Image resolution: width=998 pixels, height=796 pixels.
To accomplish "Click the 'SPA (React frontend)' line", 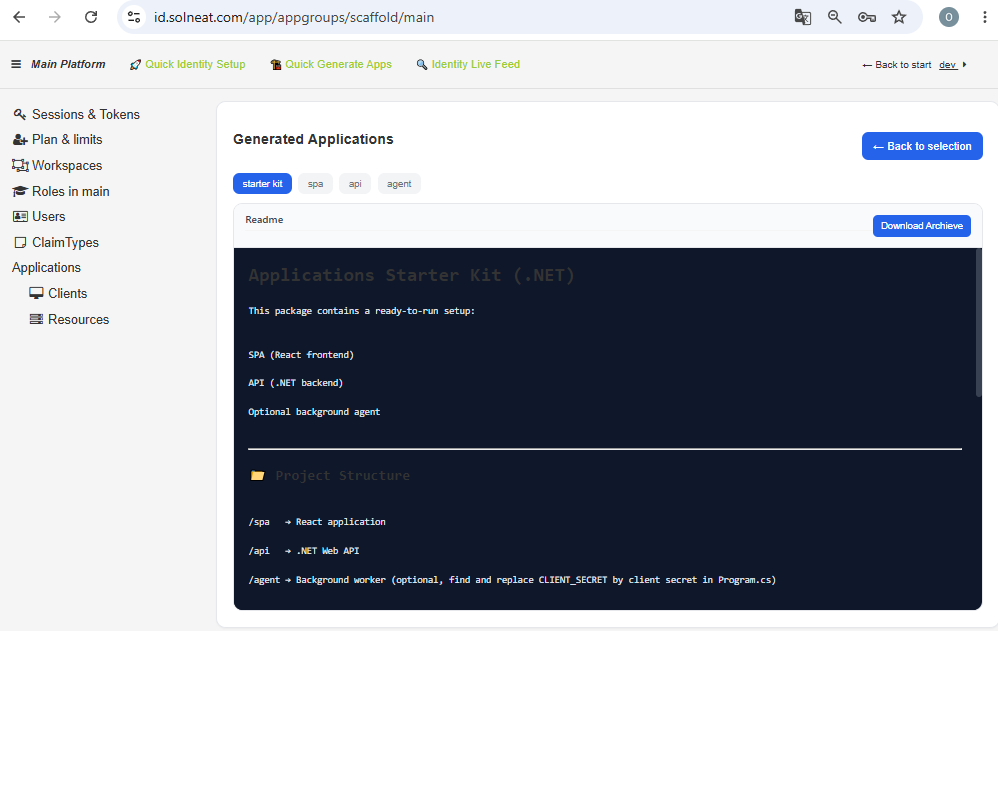I will 301,355.
